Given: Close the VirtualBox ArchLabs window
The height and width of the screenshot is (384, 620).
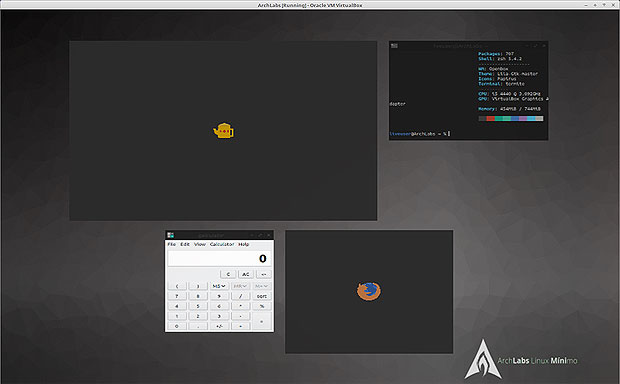Looking at the screenshot, I should coord(614,5).
